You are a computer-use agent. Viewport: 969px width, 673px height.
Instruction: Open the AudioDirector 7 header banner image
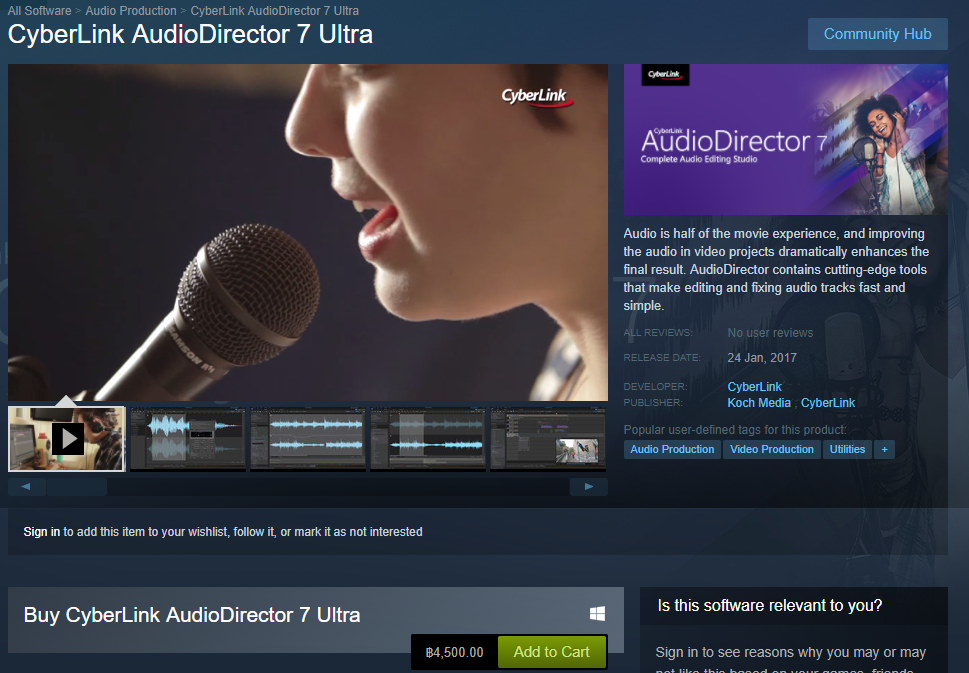[785, 140]
